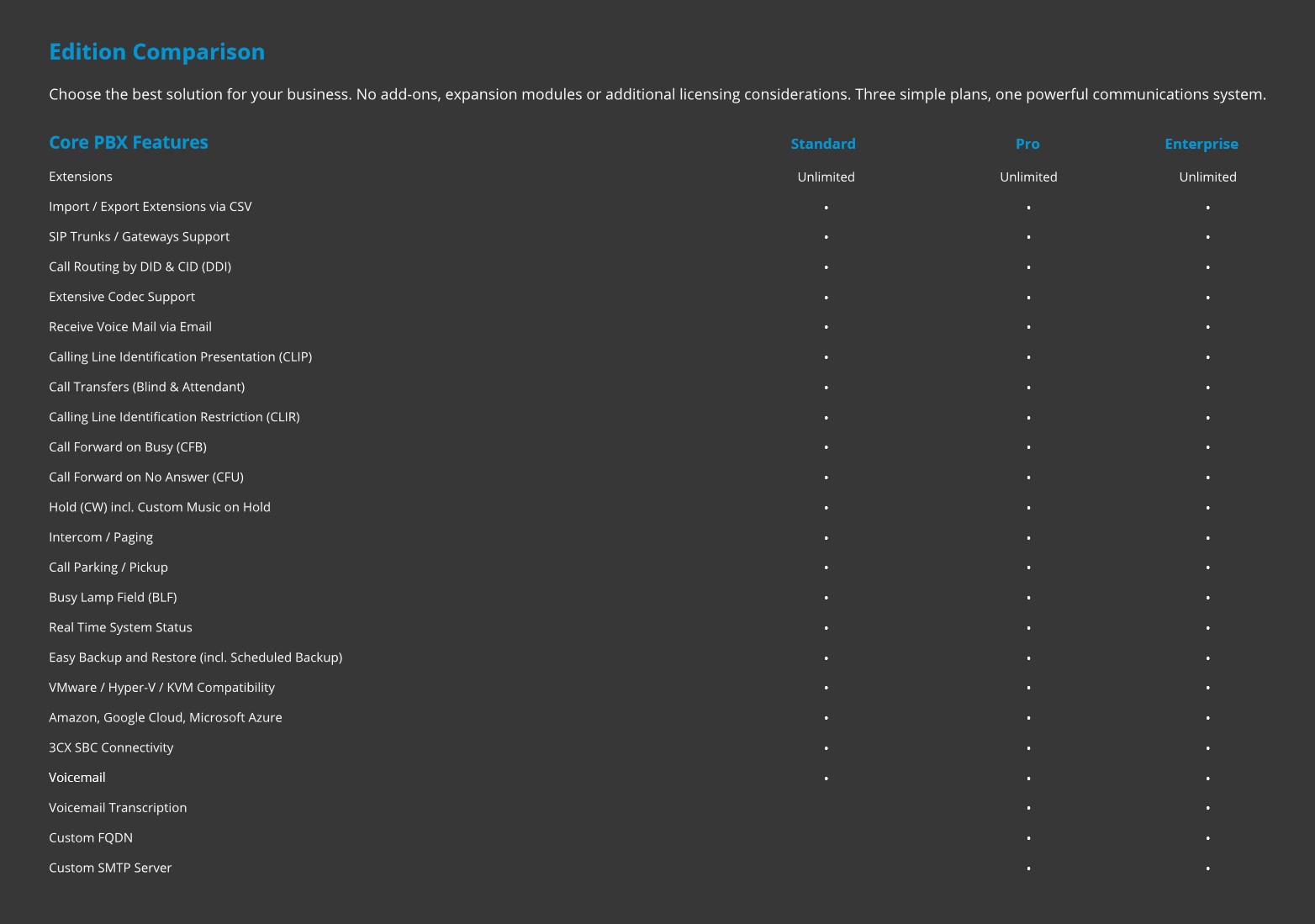Click Enterprise bullet for 3CX SBC Connectivity

[x=1207, y=748]
